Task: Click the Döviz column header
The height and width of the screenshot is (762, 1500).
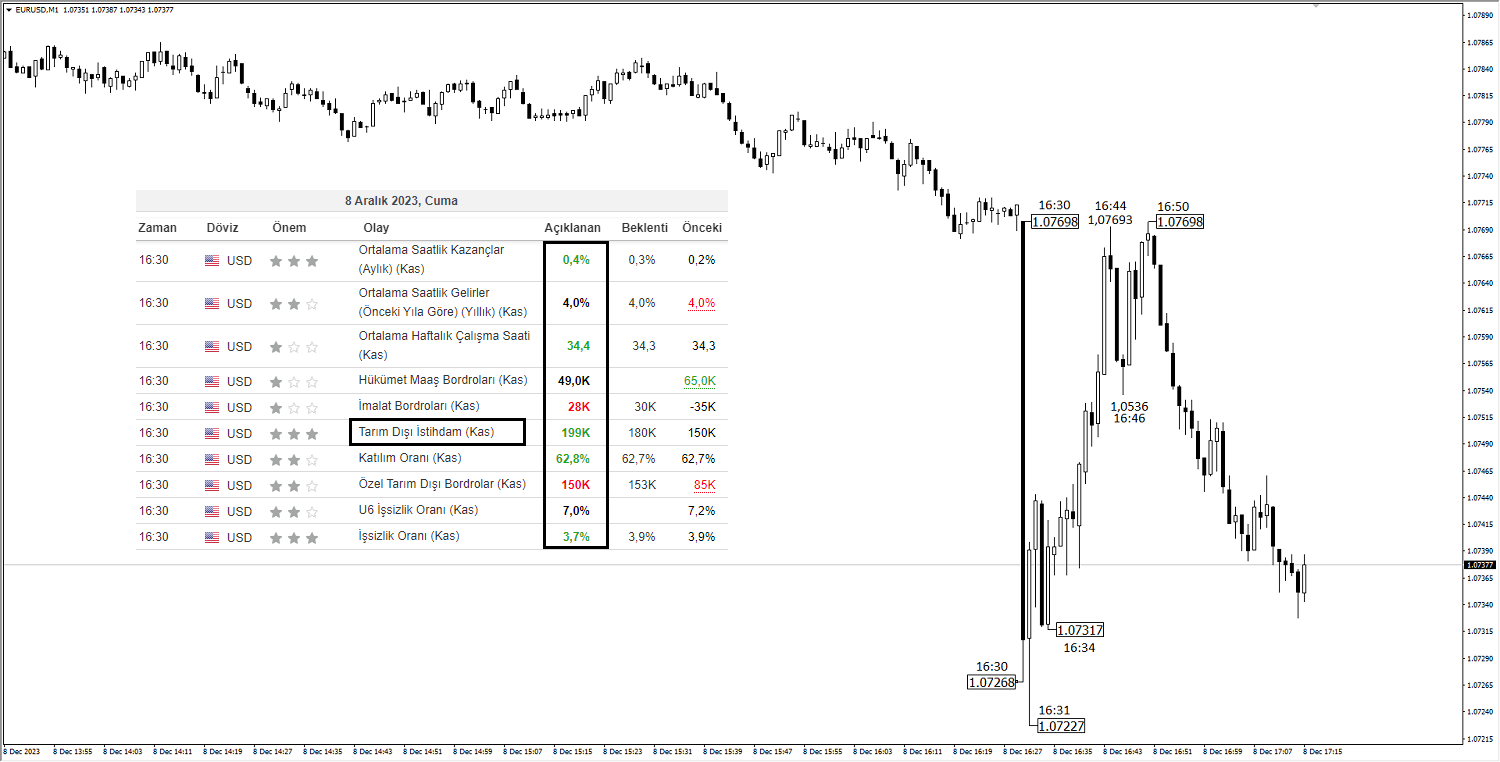Action: 223,228
